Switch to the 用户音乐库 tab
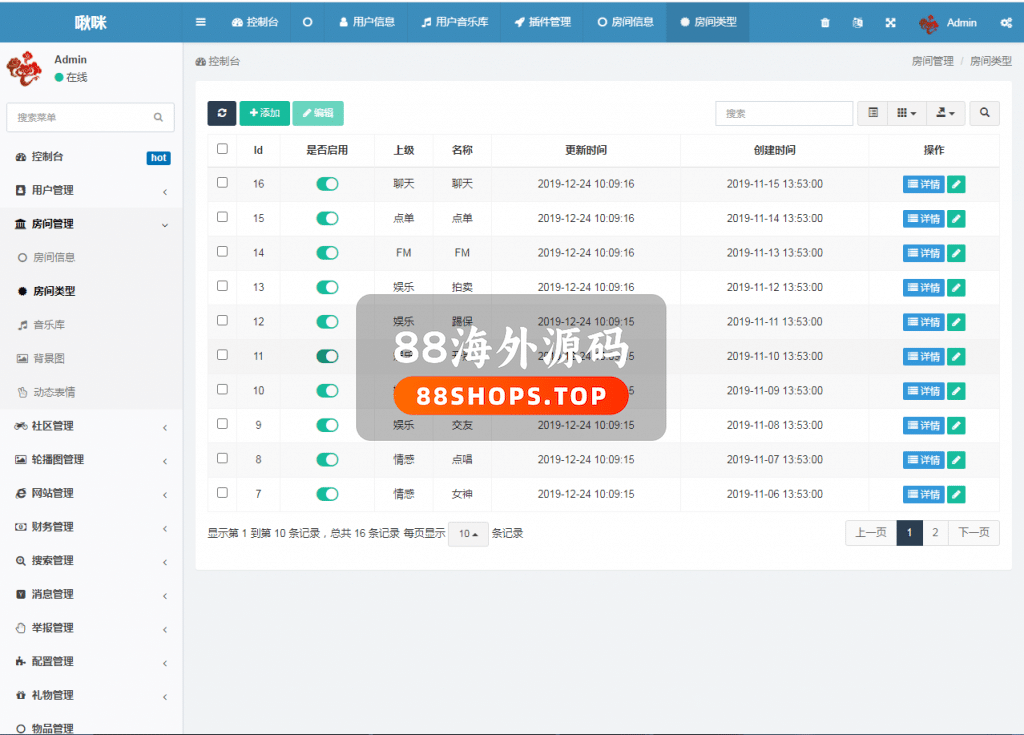This screenshot has height=735, width=1024. 454,22
